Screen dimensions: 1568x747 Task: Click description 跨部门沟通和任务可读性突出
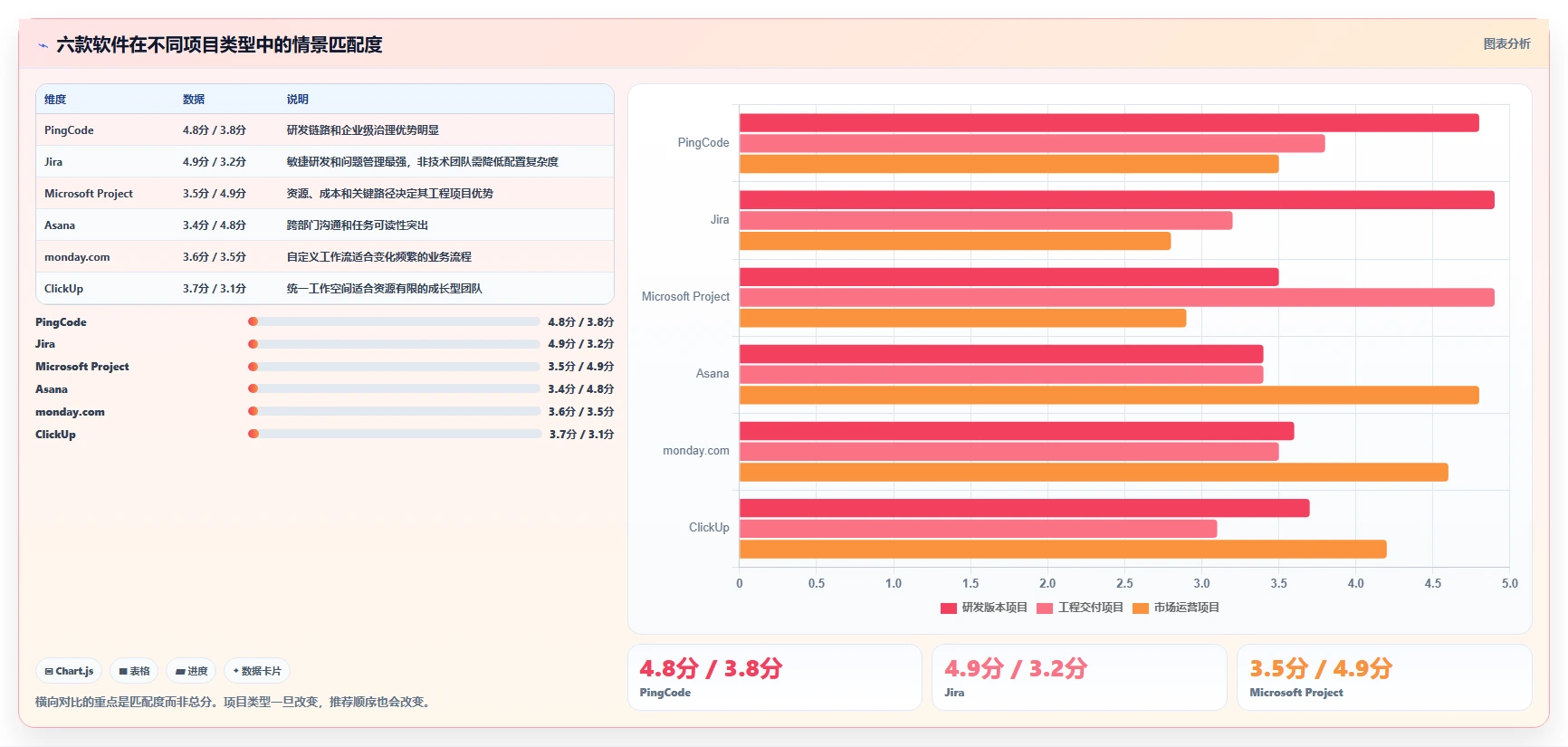tap(358, 225)
